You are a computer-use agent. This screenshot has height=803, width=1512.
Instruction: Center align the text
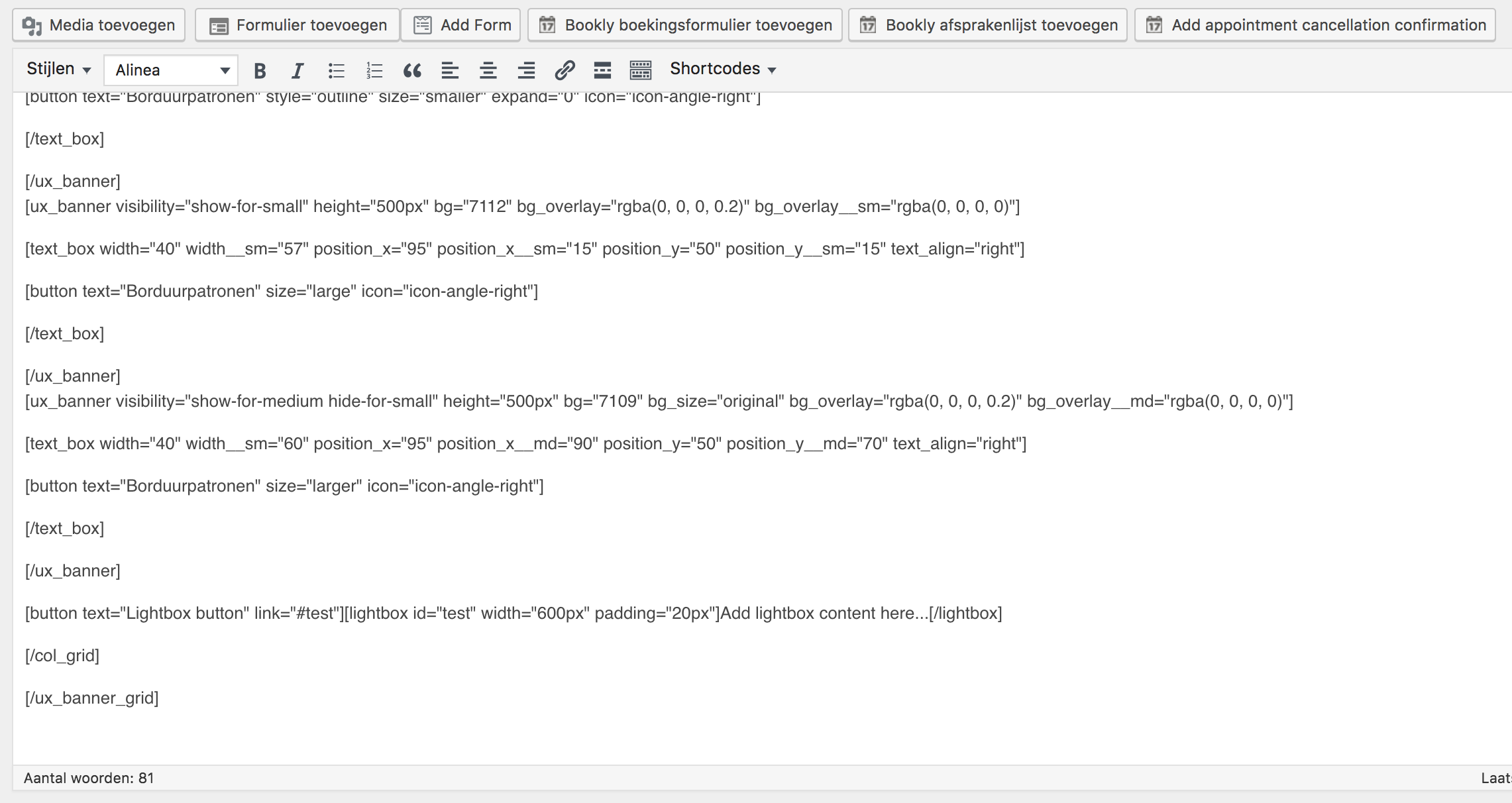pyautogui.click(x=488, y=70)
